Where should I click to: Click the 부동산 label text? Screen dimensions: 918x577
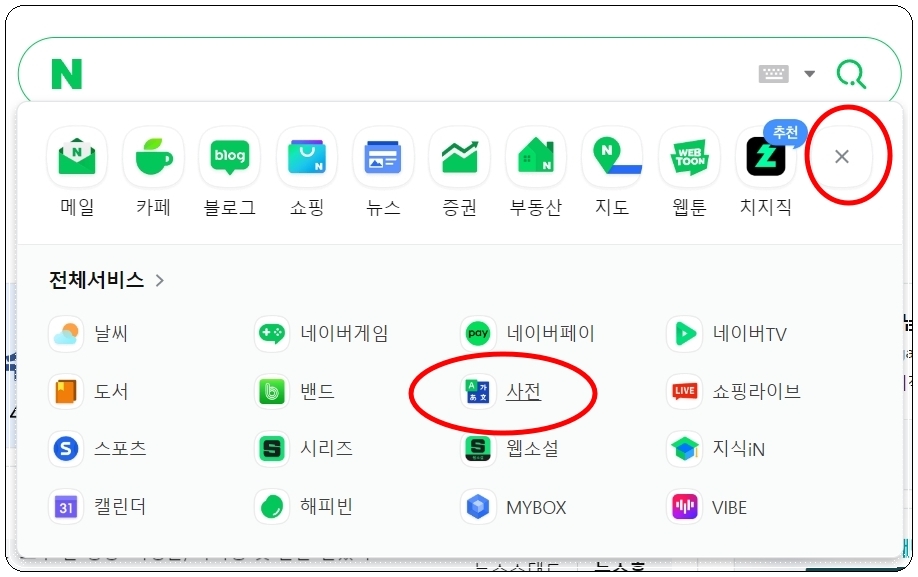tap(536, 207)
